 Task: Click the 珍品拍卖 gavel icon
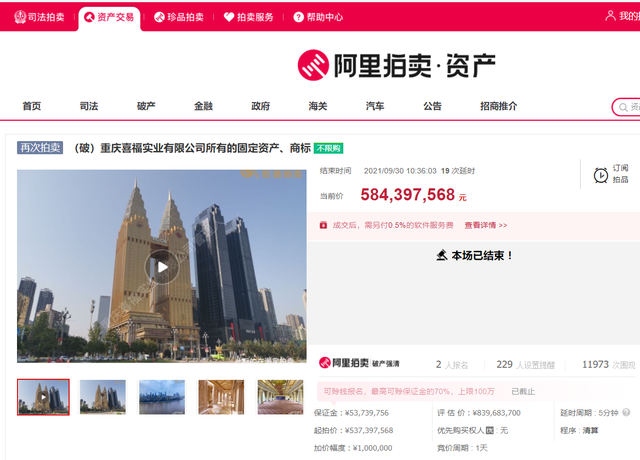click(x=159, y=17)
